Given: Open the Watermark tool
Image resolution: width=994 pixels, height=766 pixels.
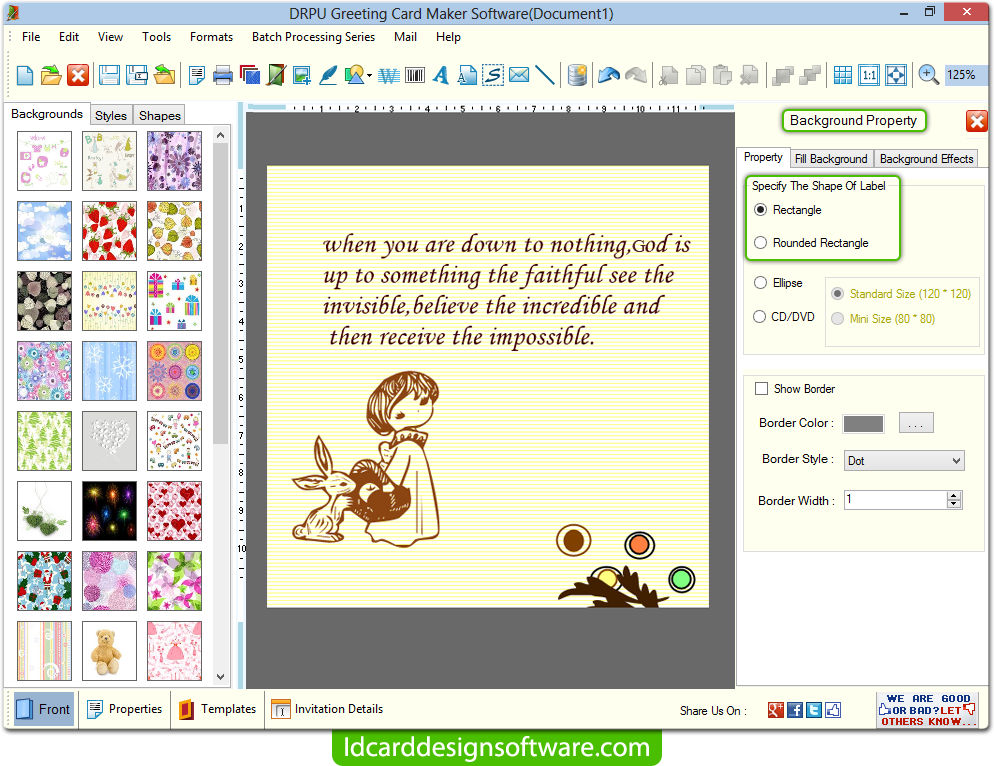Looking at the screenshot, I should (x=388, y=74).
